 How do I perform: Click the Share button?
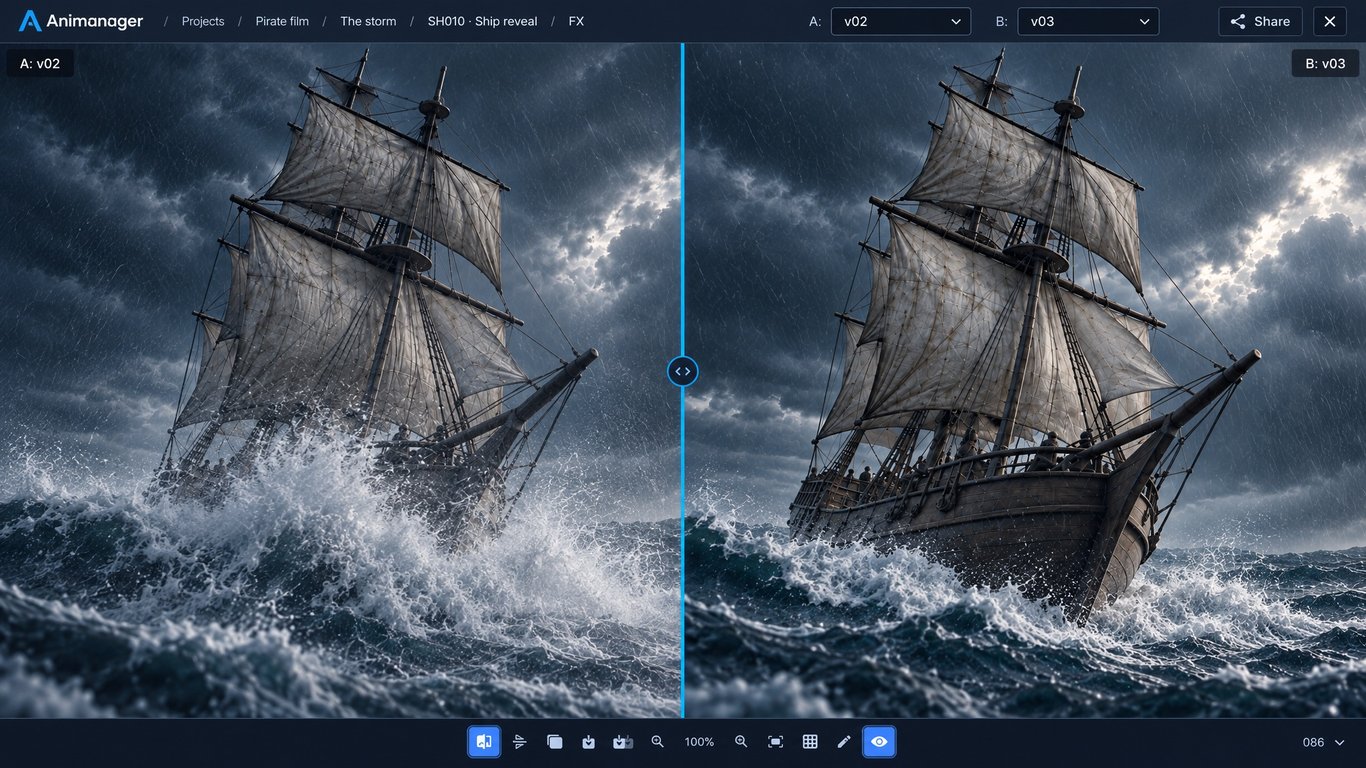pos(1260,21)
